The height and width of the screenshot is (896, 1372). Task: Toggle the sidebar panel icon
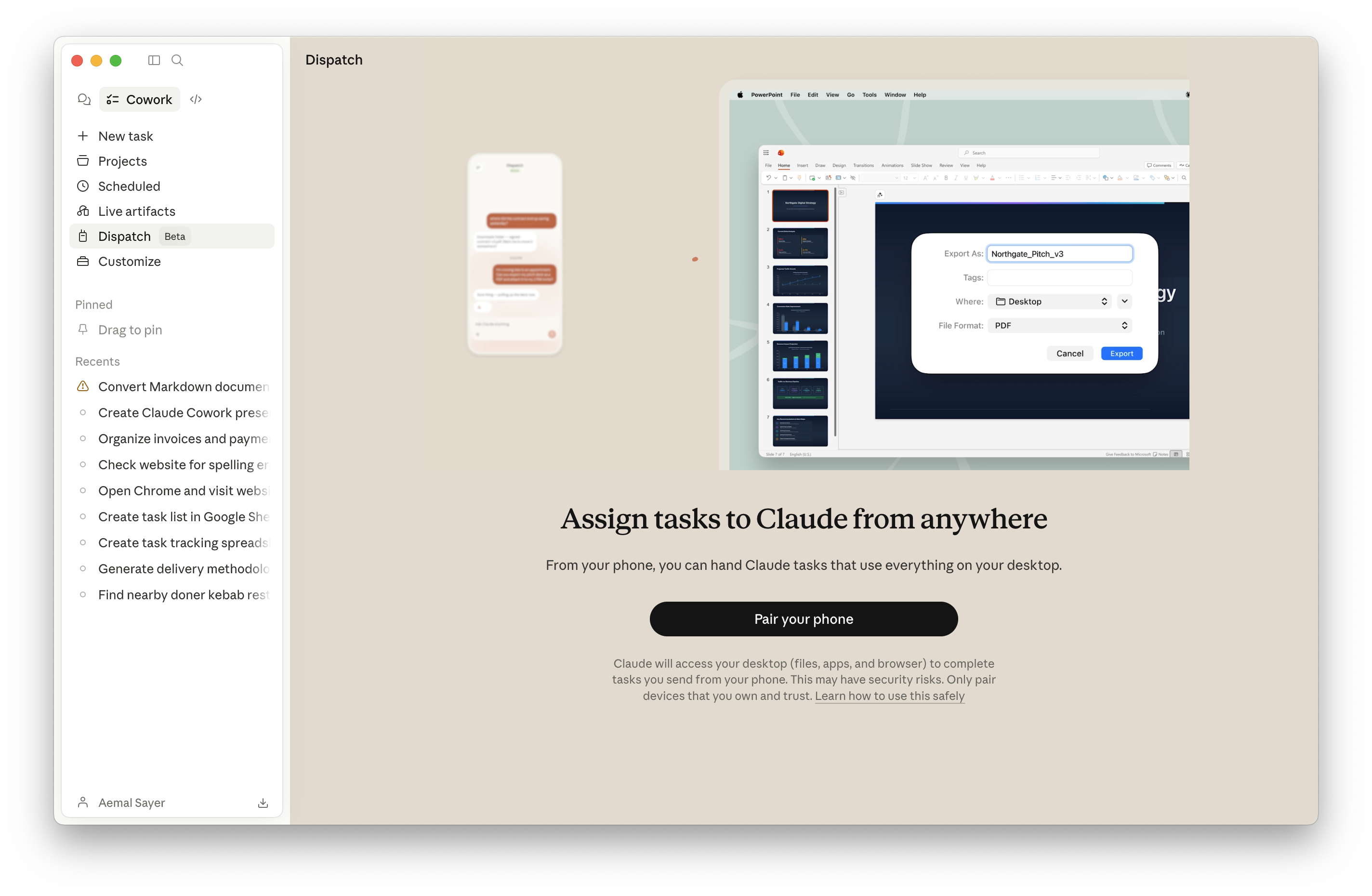154,61
